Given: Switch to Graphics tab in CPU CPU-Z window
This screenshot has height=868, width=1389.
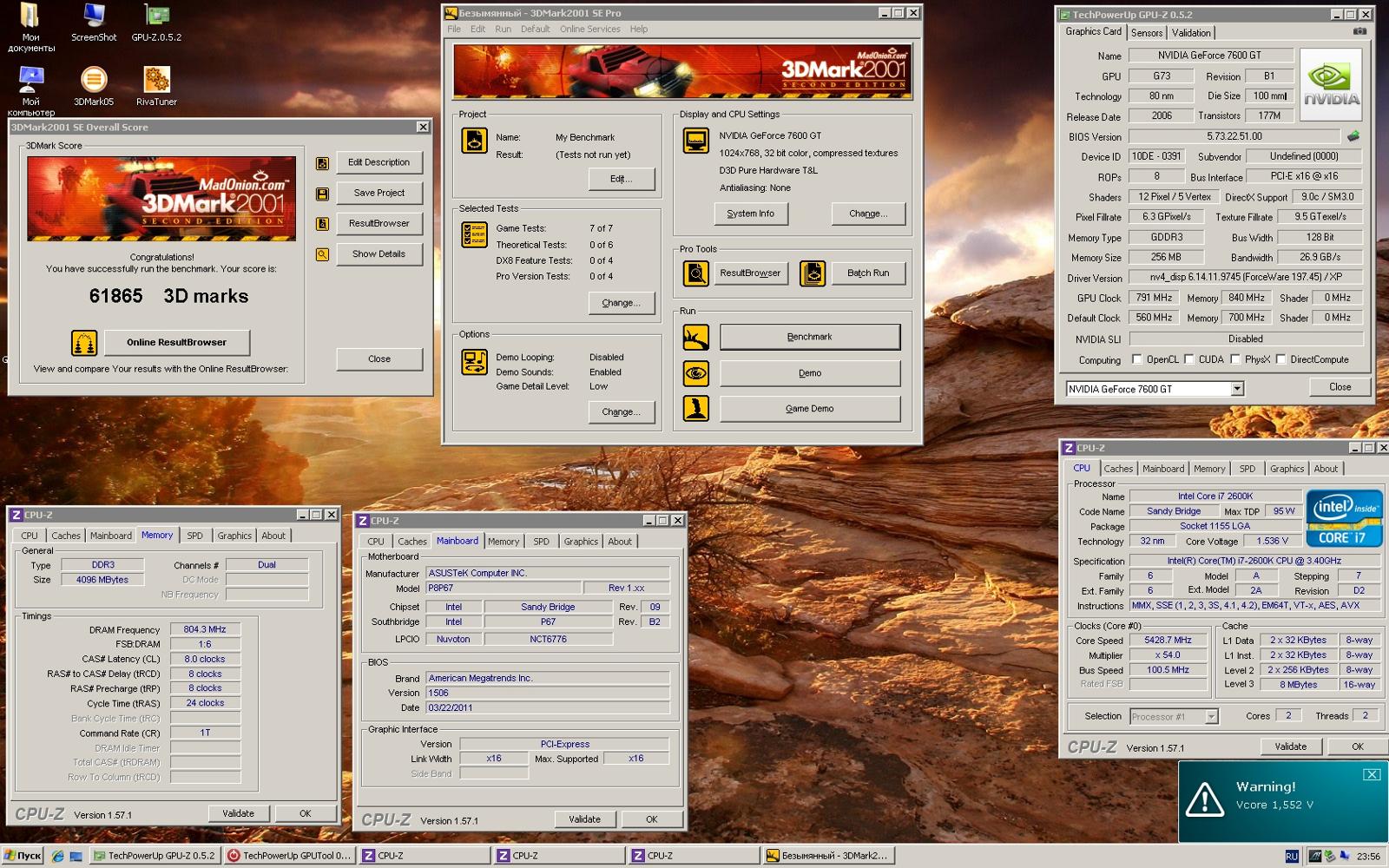Looking at the screenshot, I should (x=1287, y=469).
